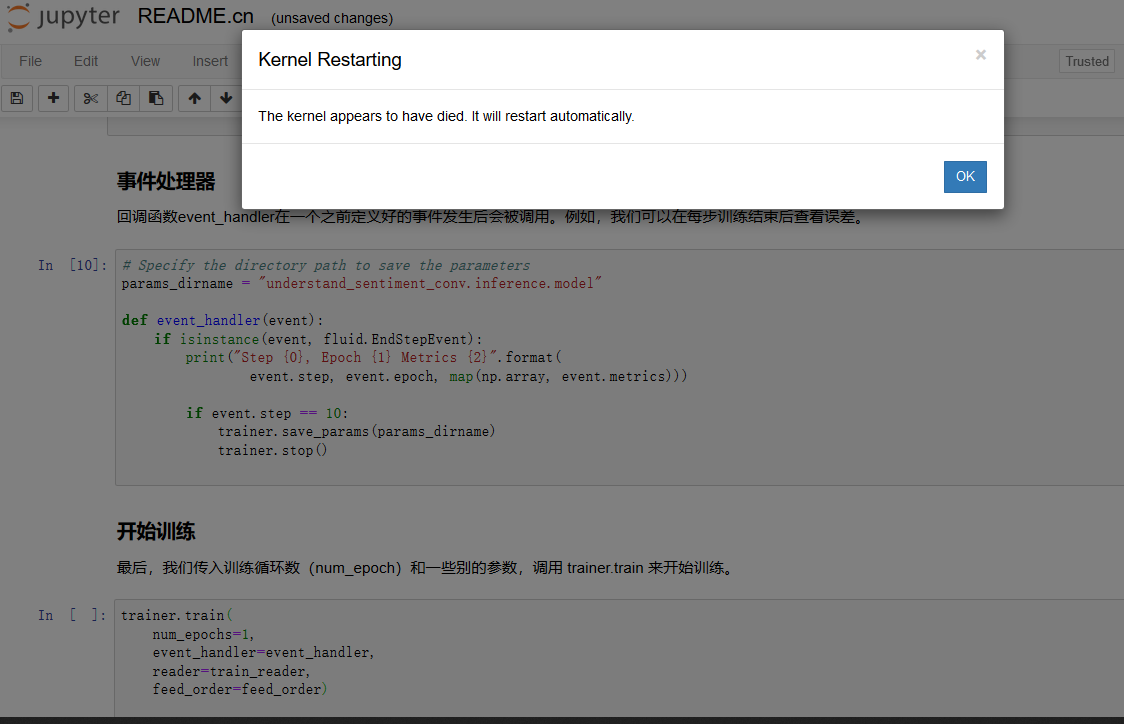The width and height of the screenshot is (1124, 724).
Task: Click the Kernel Restarting dialog title
Action: point(330,59)
